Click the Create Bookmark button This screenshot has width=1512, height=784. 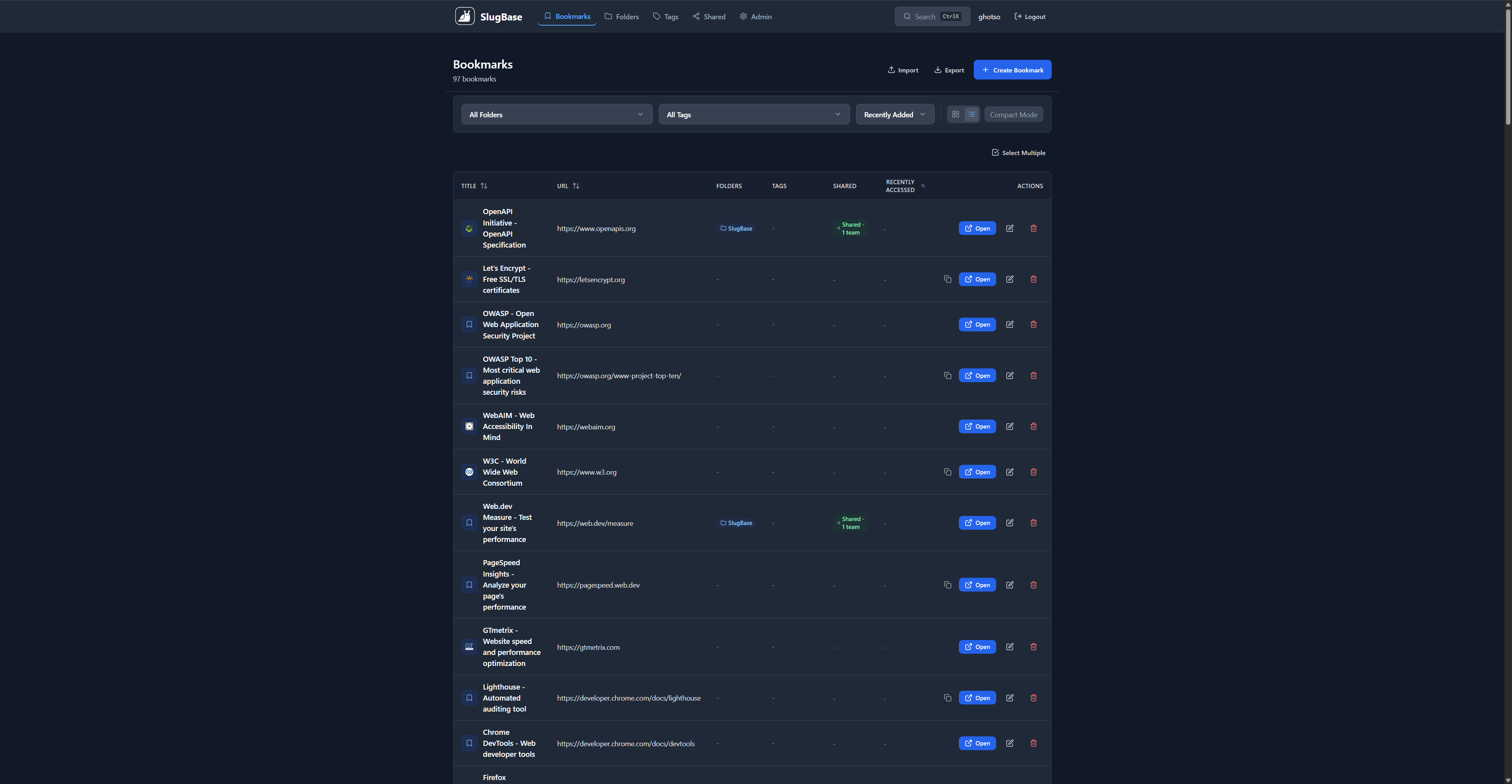point(1012,69)
